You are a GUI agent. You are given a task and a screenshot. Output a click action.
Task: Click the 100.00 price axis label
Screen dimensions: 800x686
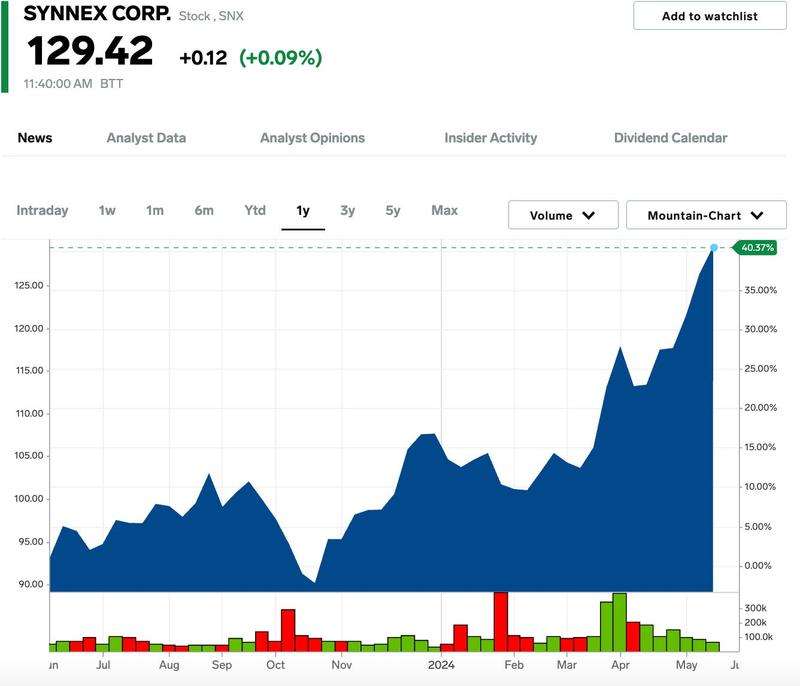(x=29, y=498)
